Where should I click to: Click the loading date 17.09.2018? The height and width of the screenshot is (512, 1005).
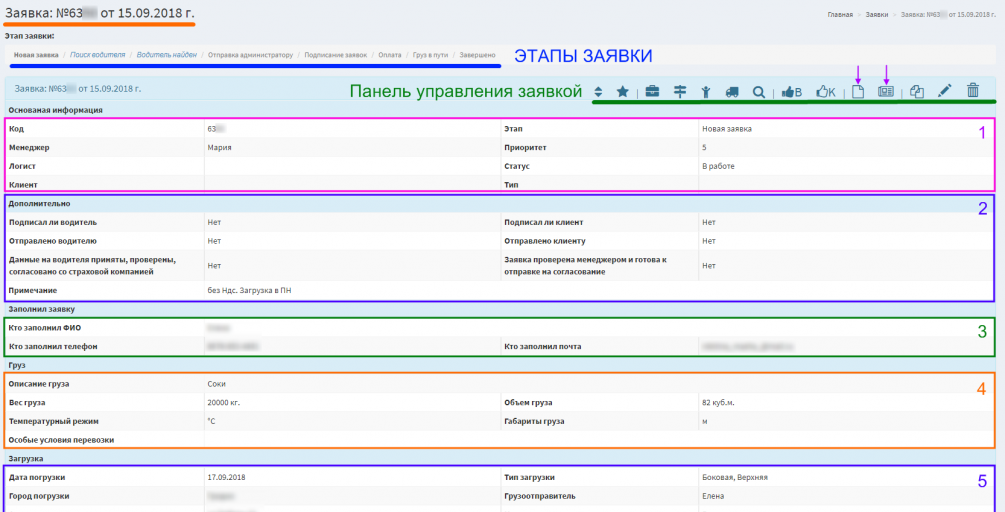click(227, 477)
